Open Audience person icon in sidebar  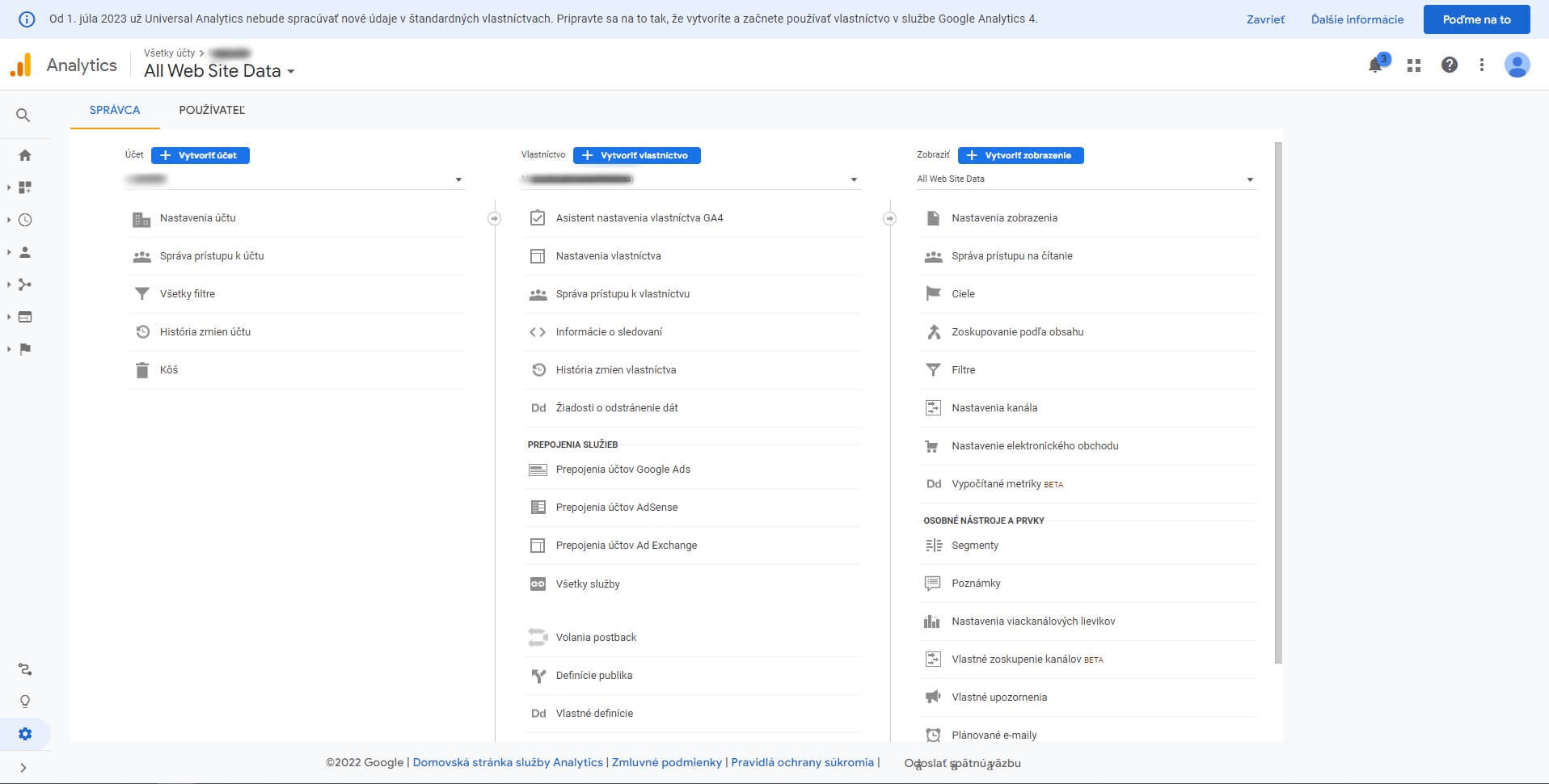(25, 252)
